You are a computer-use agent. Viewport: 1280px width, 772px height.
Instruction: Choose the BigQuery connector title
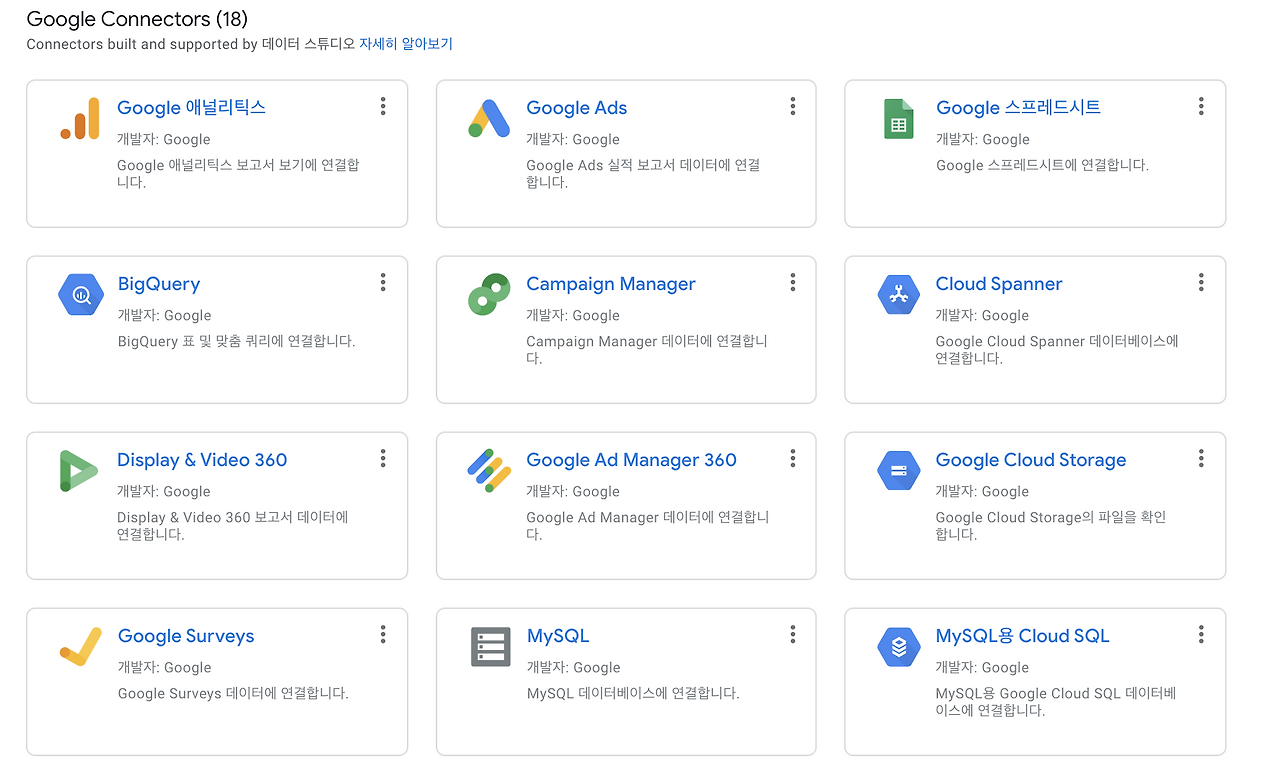159,284
